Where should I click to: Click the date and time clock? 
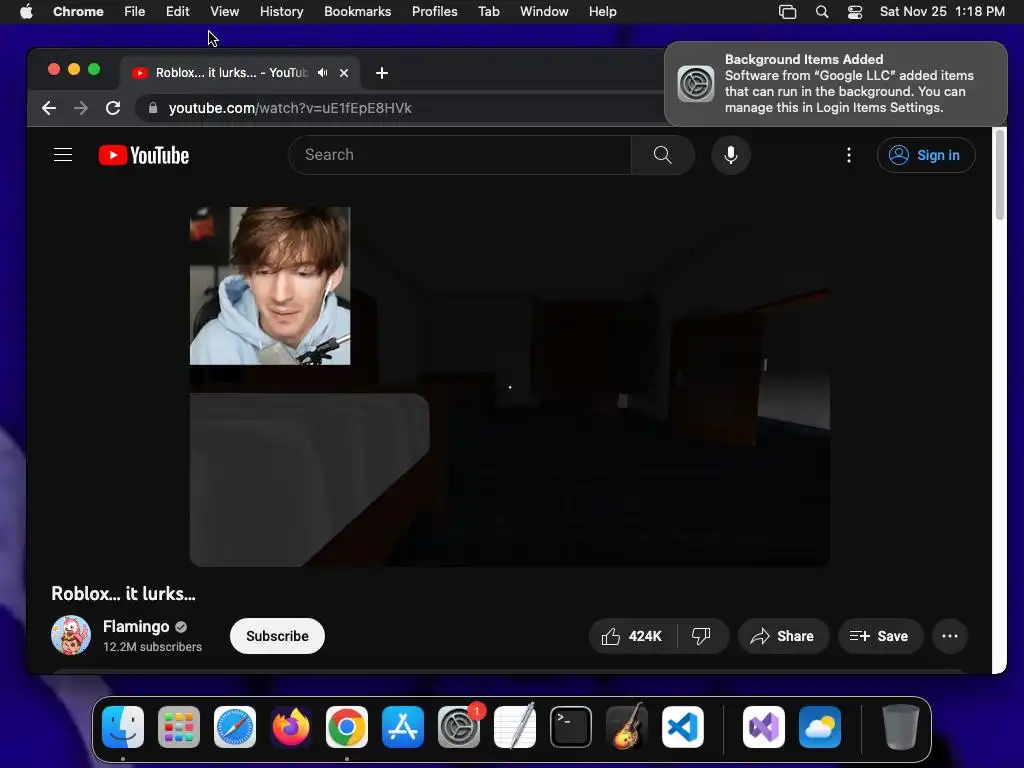942,11
